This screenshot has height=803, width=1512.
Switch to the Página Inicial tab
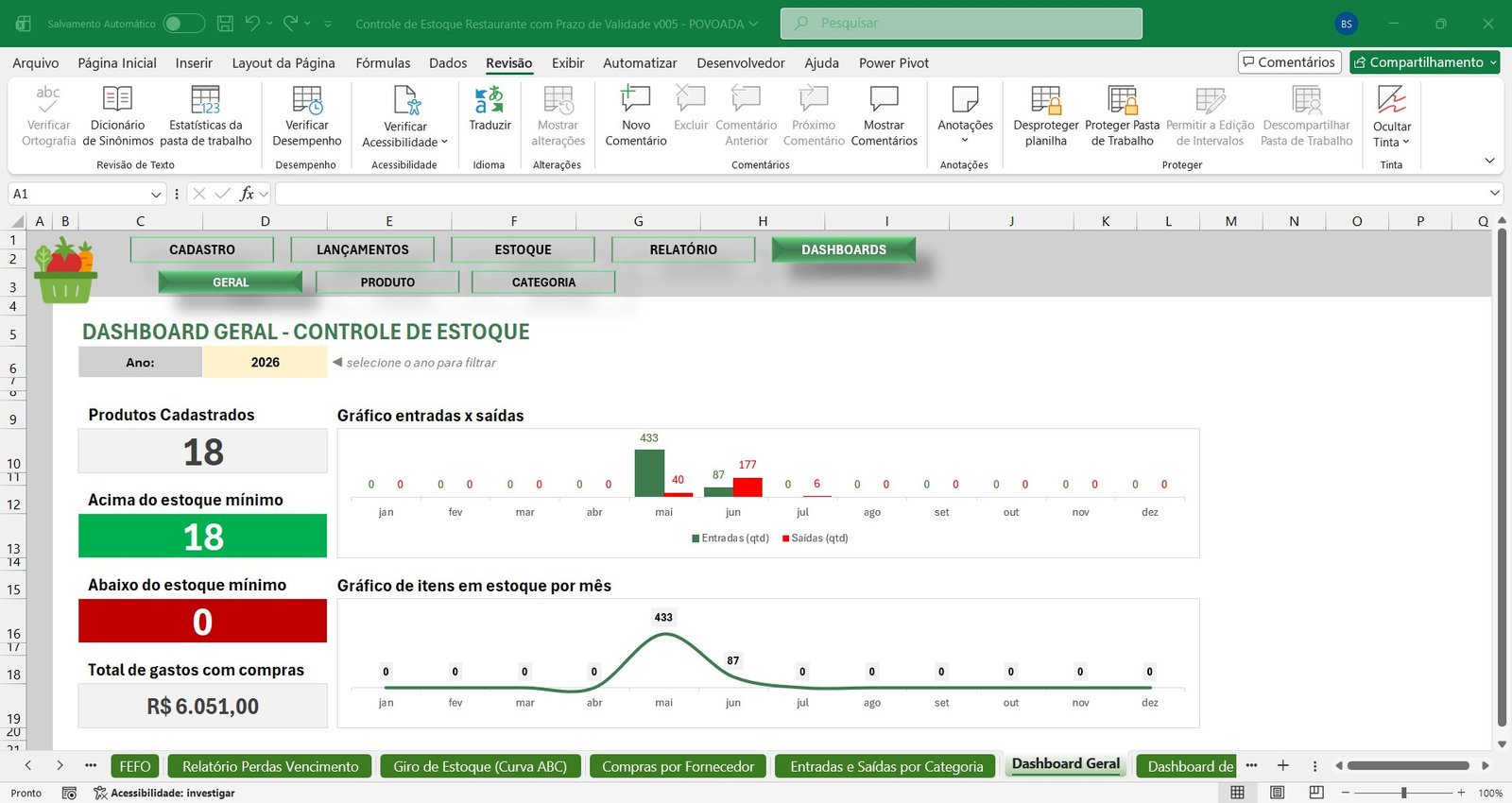117,62
